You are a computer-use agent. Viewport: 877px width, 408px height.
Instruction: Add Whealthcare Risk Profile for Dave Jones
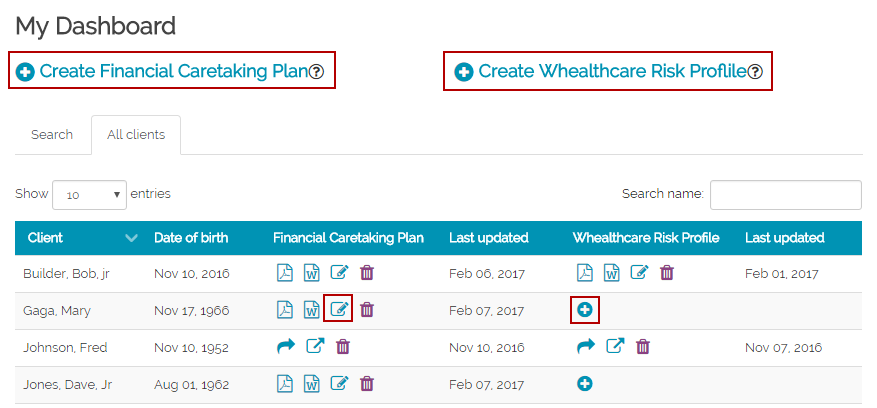[x=585, y=383]
